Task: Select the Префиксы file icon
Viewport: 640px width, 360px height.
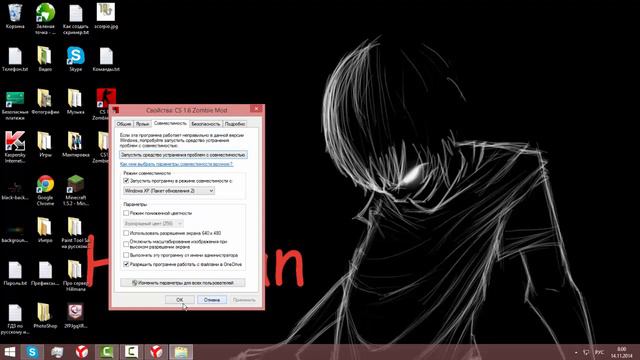Action: (45, 270)
